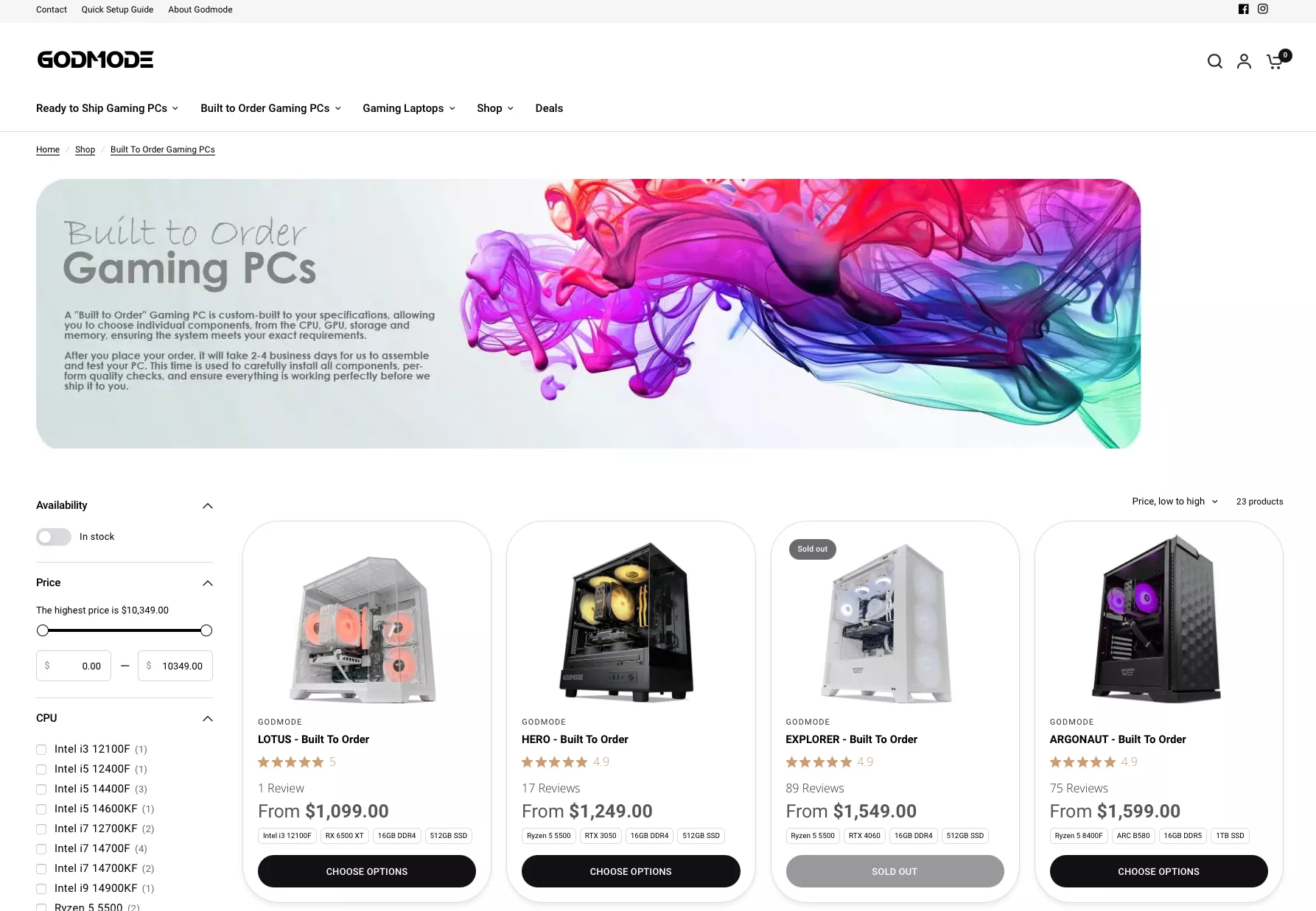
Task: Click the minimum price input field
Action: click(x=74, y=666)
